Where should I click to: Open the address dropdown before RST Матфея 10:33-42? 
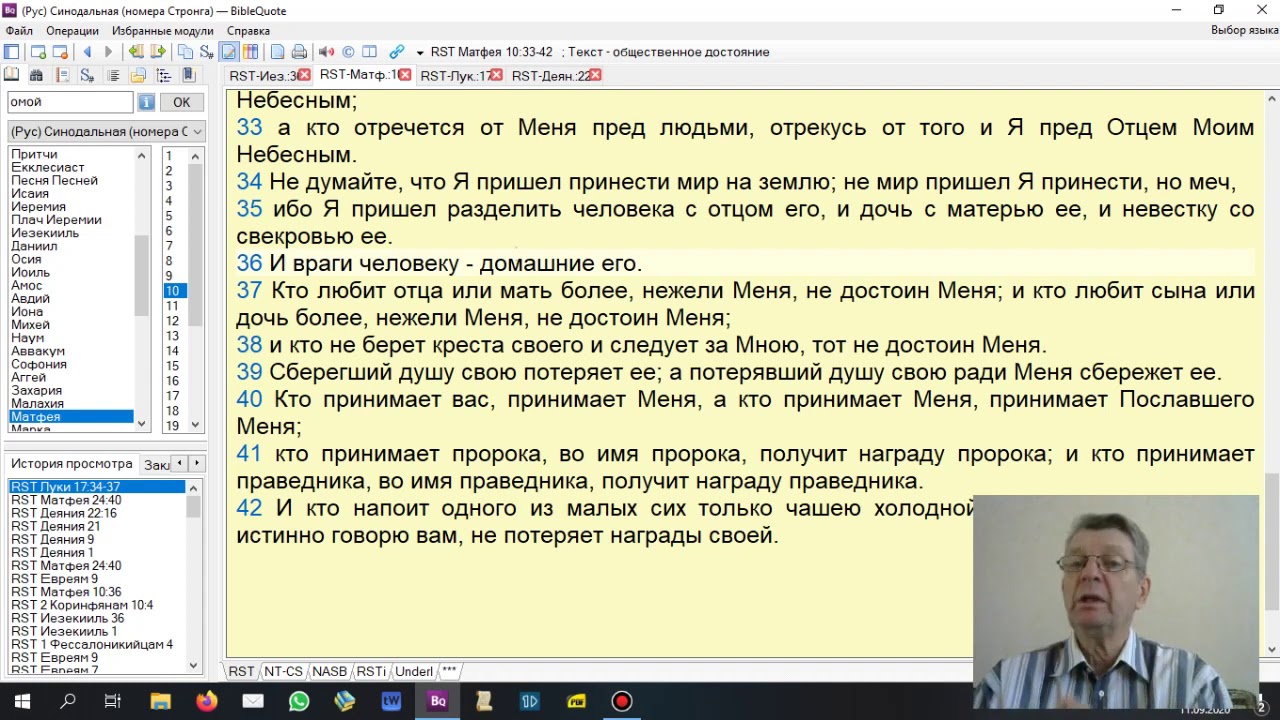pos(420,53)
